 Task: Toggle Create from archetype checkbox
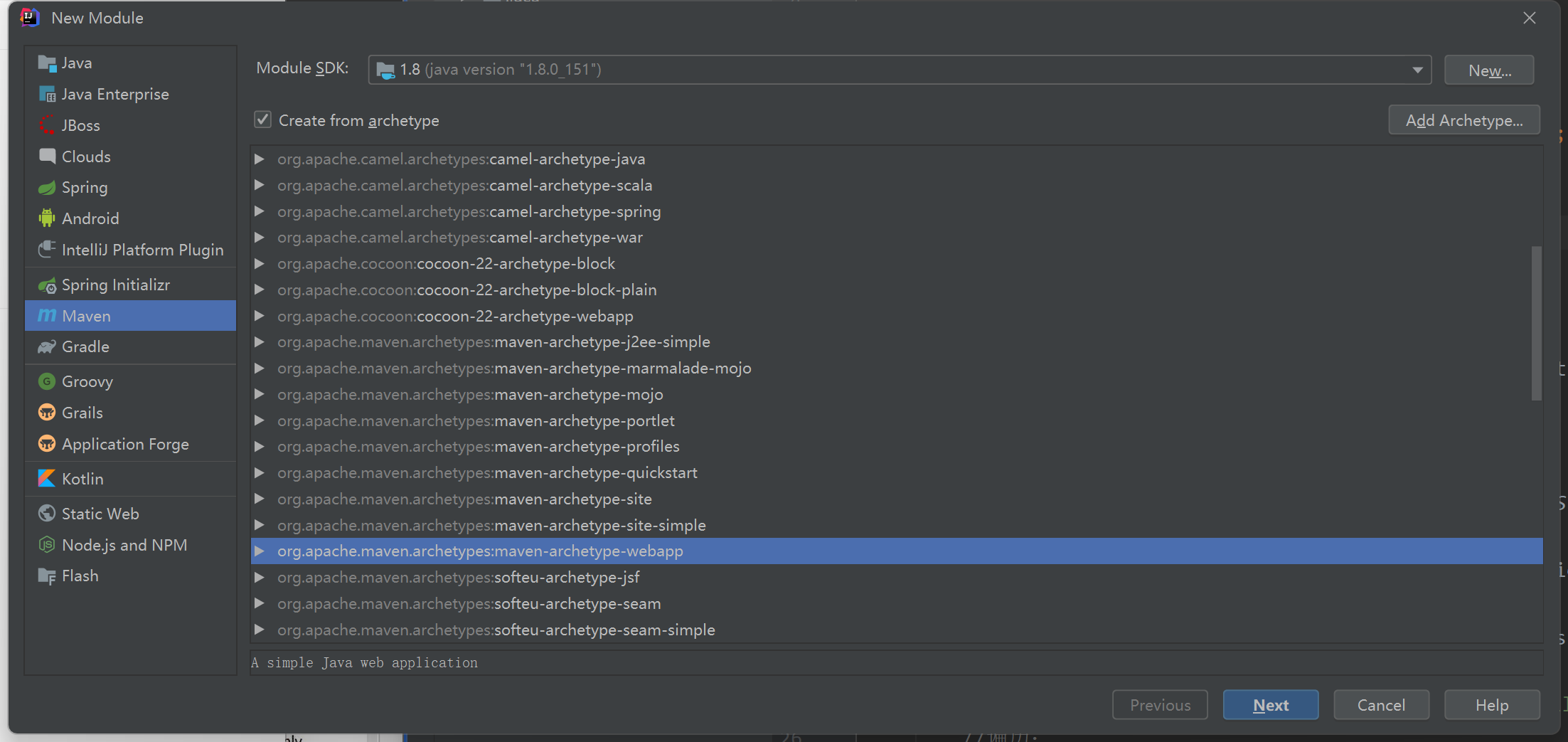[263, 120]
